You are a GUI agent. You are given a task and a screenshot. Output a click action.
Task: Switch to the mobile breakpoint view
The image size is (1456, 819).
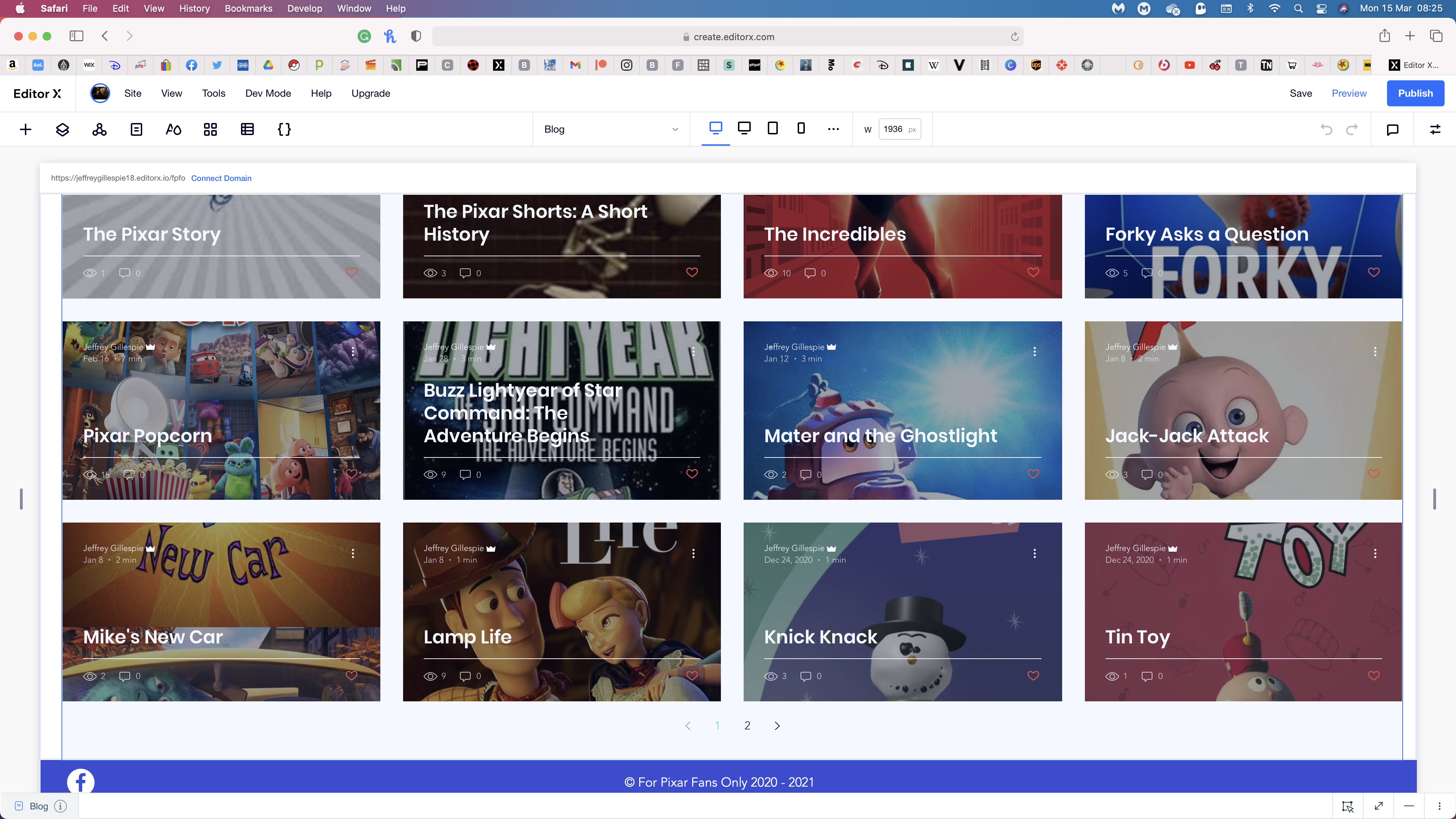(x=801, y=128)
